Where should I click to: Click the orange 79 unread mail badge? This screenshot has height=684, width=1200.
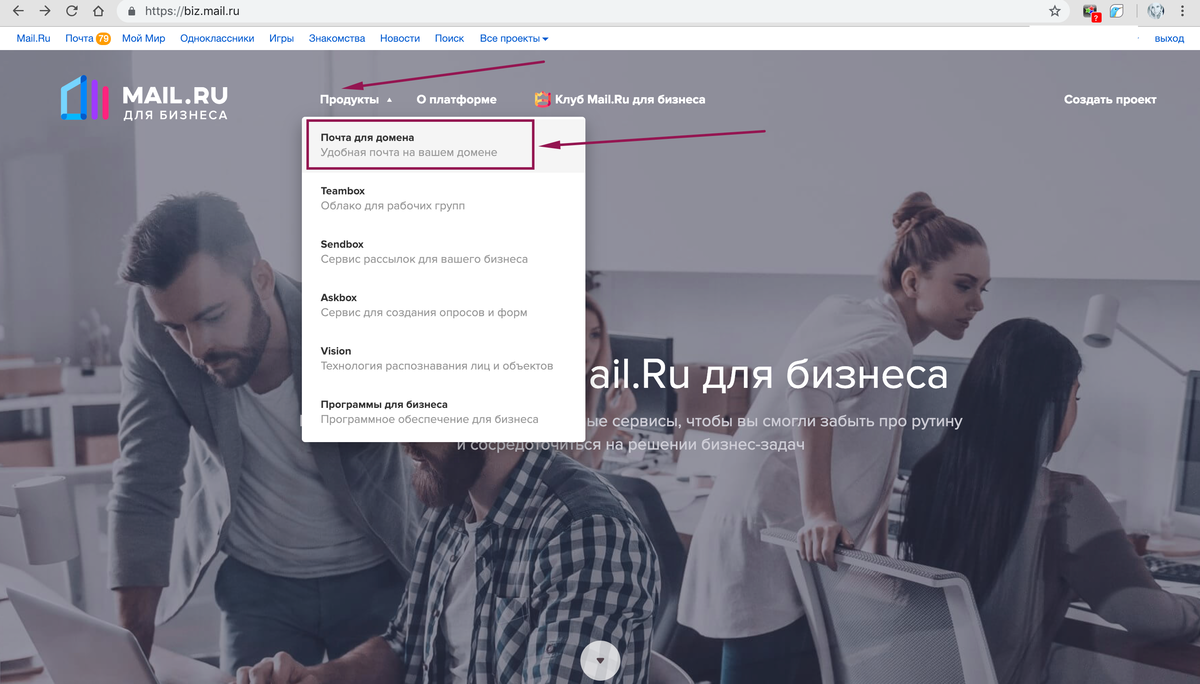[103, 39]
